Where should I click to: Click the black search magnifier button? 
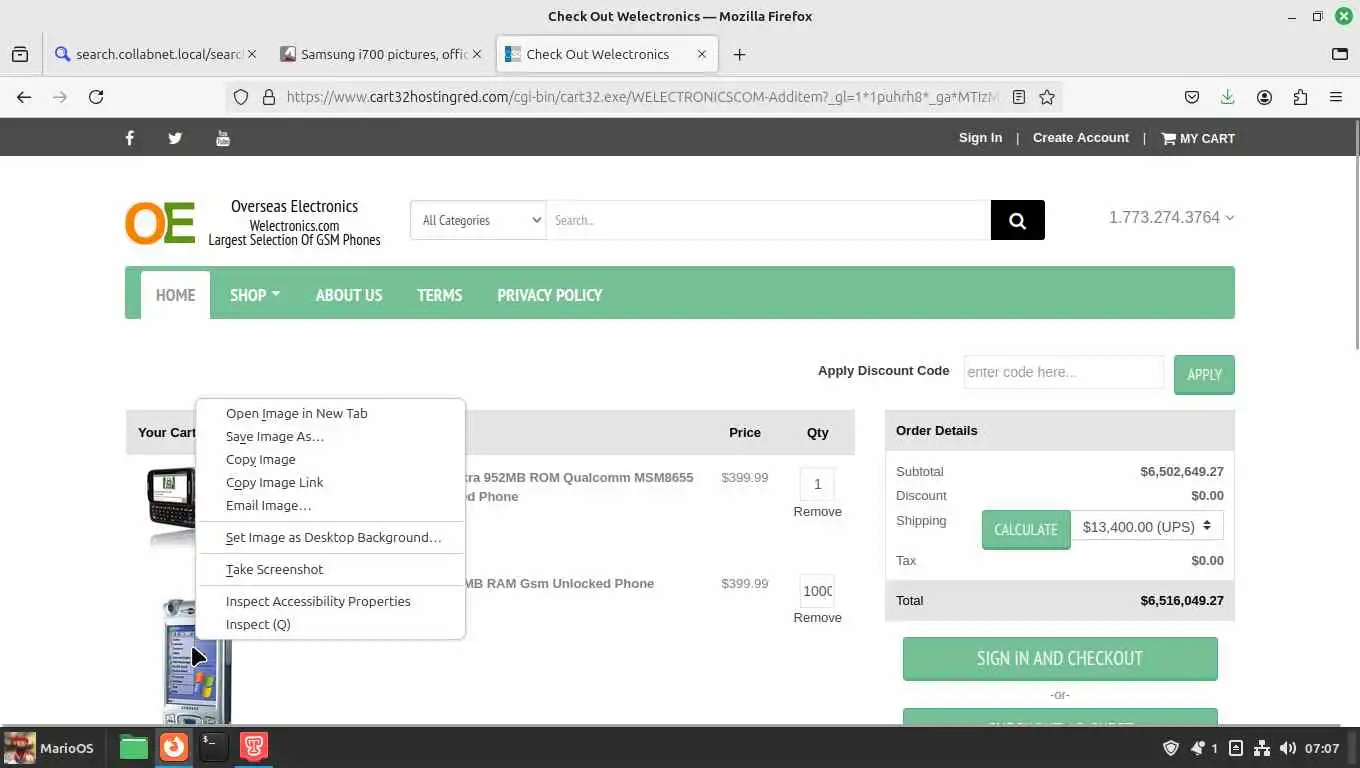coord(1018,220)
